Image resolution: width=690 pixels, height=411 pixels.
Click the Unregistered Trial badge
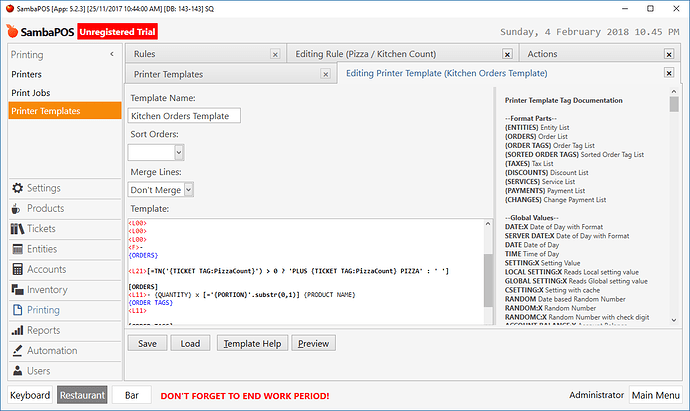[x=117, y=32]
